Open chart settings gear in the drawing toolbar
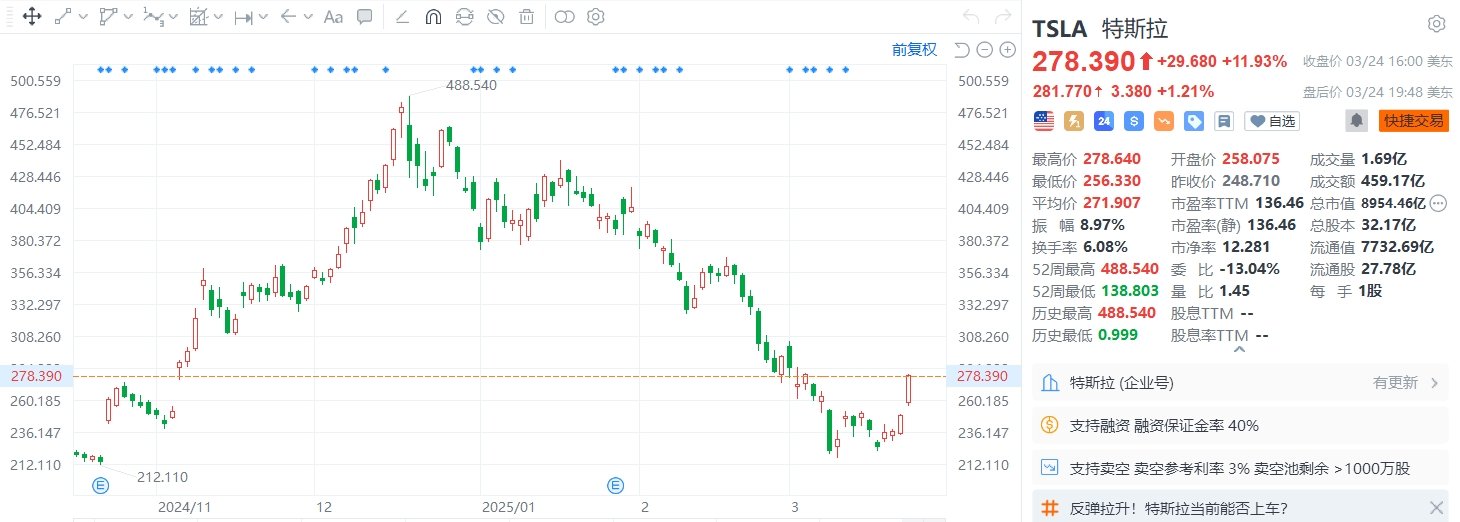The height and width of the screenshot is (522, 1460). [596, 16]
